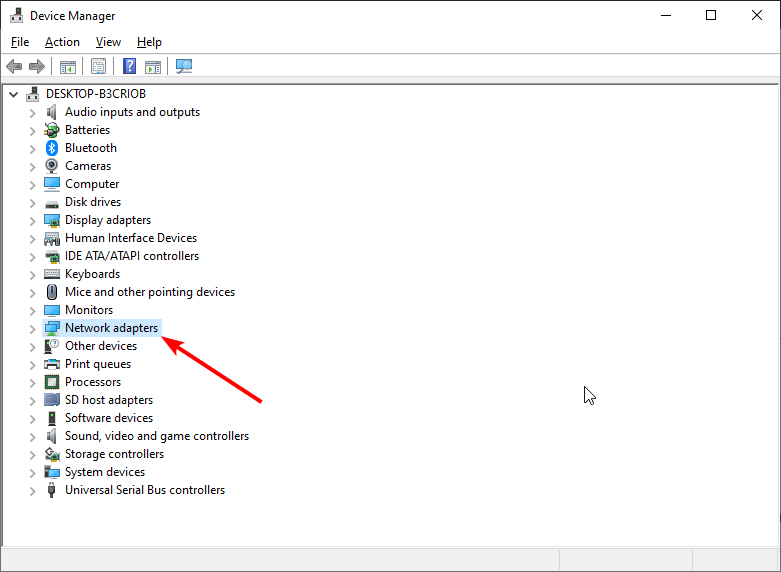Image resolution: width=781 pixels, height=572 pixels.
Task: Expand the Batteries chevron
Action: tap(32, 131)
